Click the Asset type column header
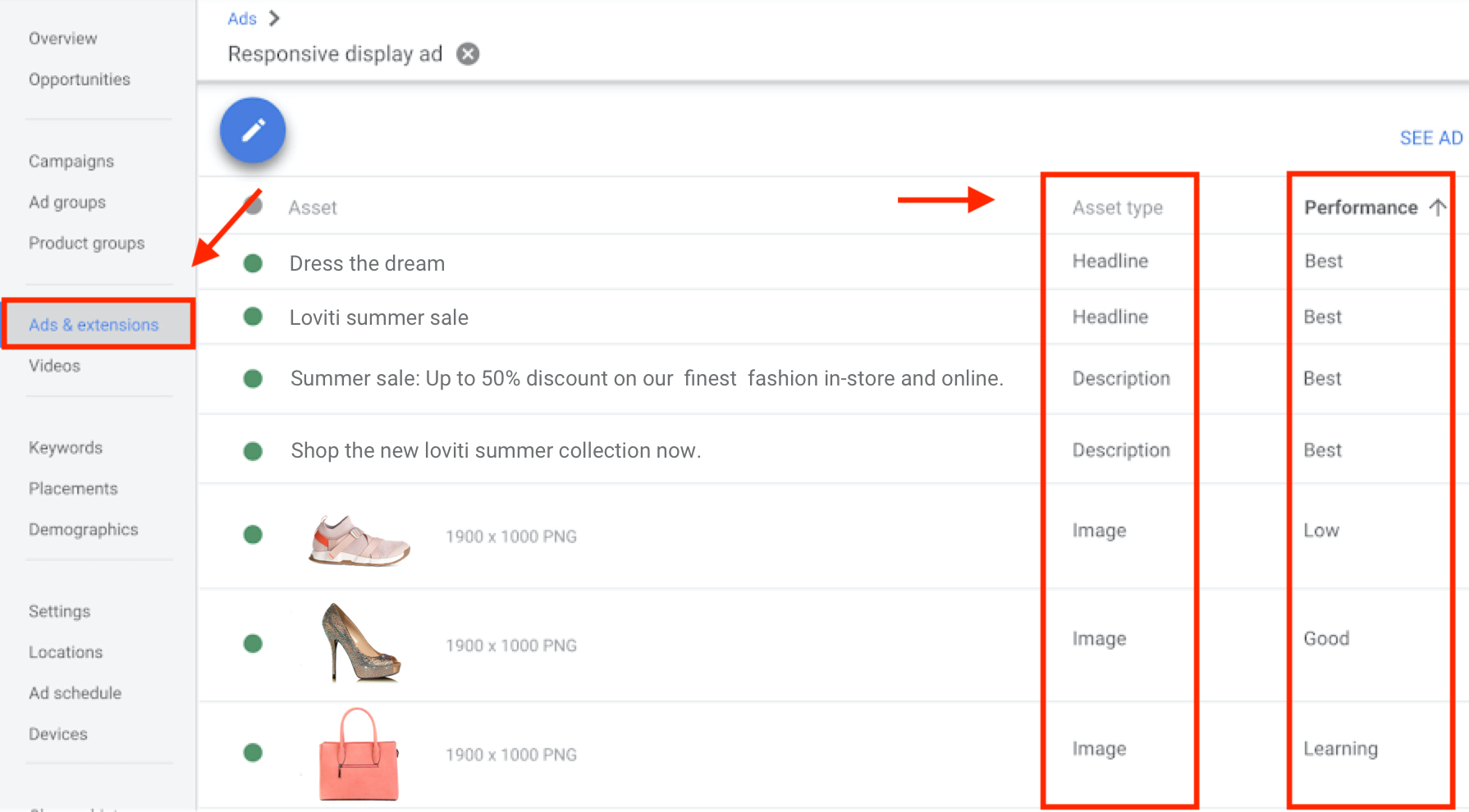 (1118, 208)
